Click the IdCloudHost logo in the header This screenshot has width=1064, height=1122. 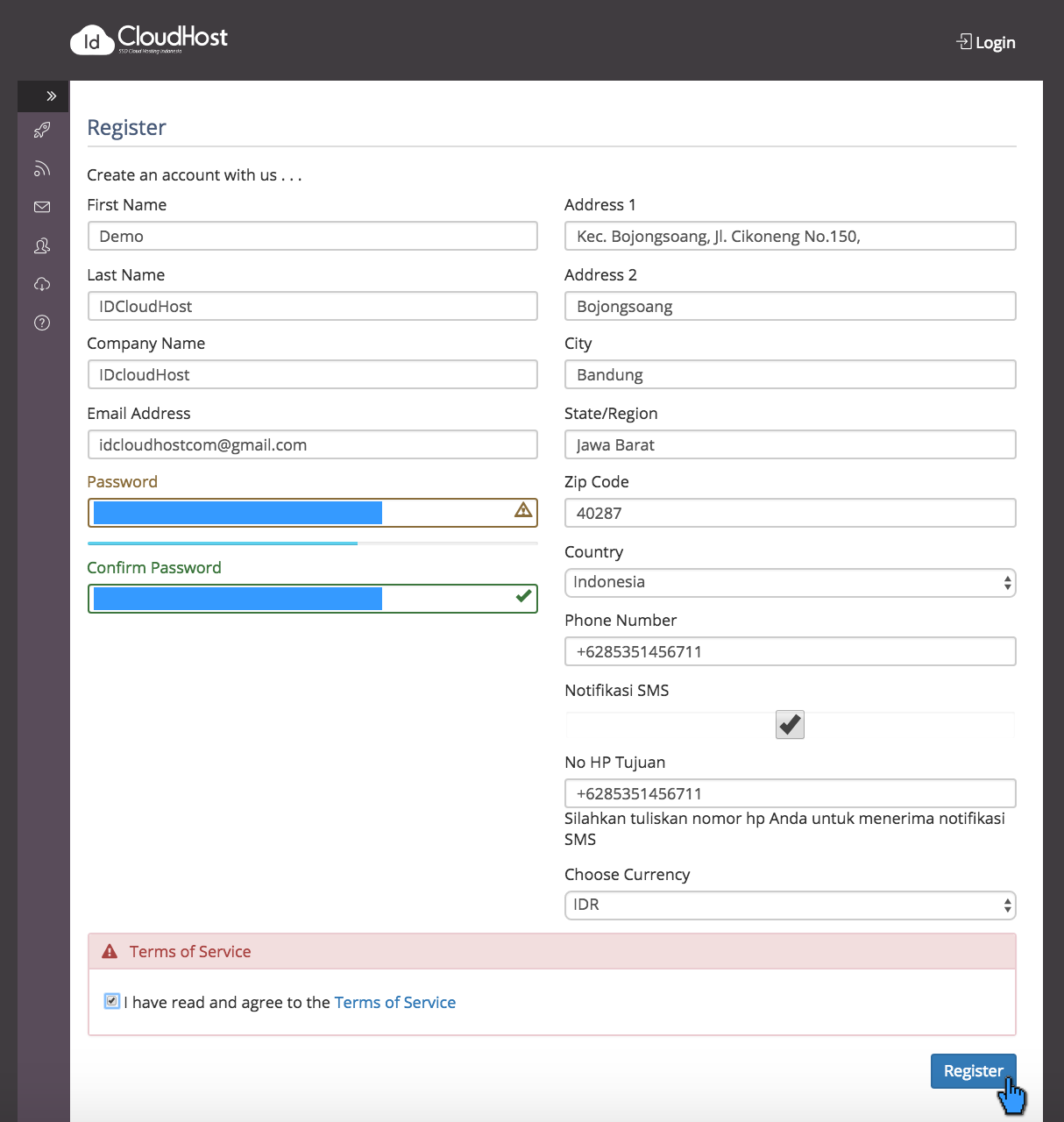click(147, 39)
